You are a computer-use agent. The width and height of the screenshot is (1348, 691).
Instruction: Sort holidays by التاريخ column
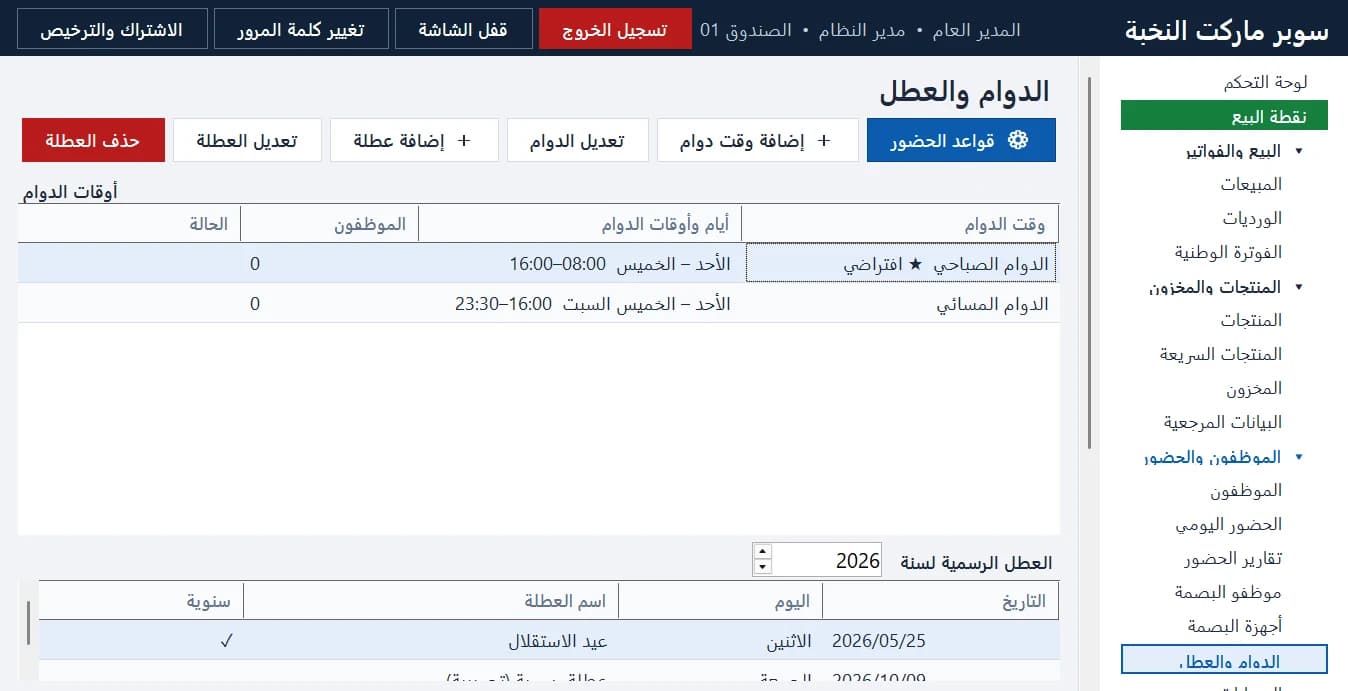point(941,601)
